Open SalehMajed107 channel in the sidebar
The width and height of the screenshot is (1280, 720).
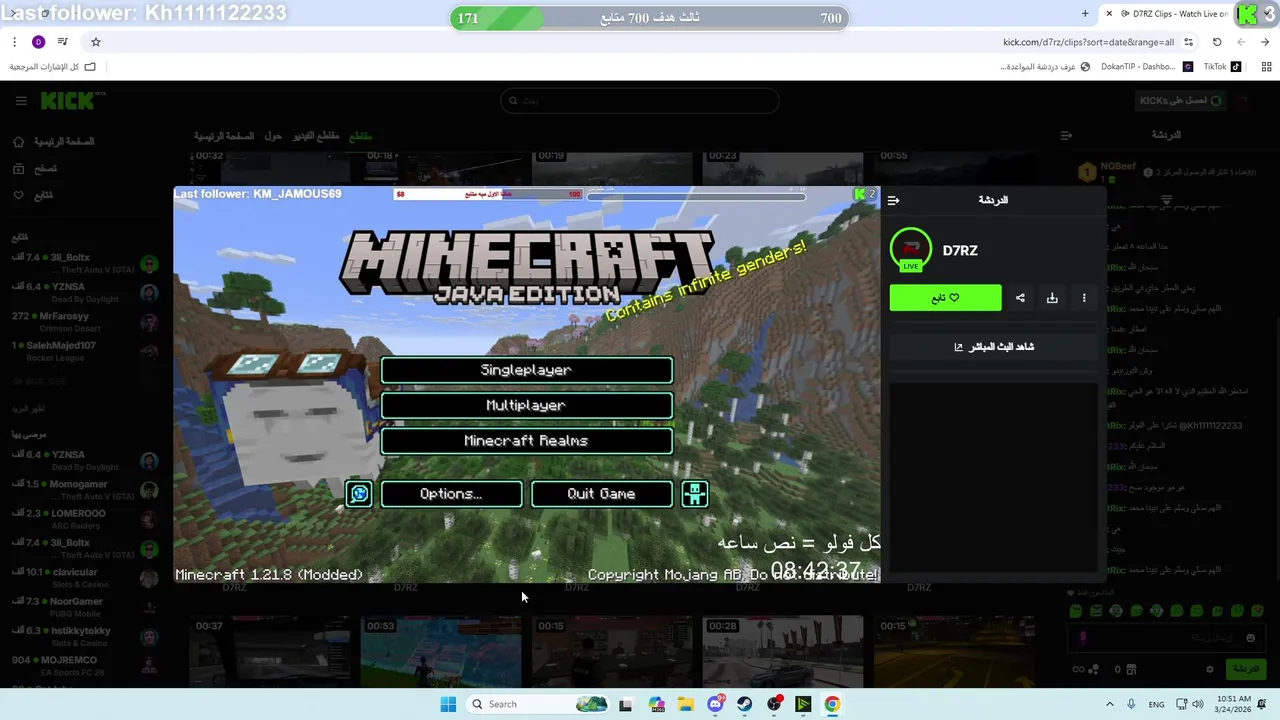point(85,351)
